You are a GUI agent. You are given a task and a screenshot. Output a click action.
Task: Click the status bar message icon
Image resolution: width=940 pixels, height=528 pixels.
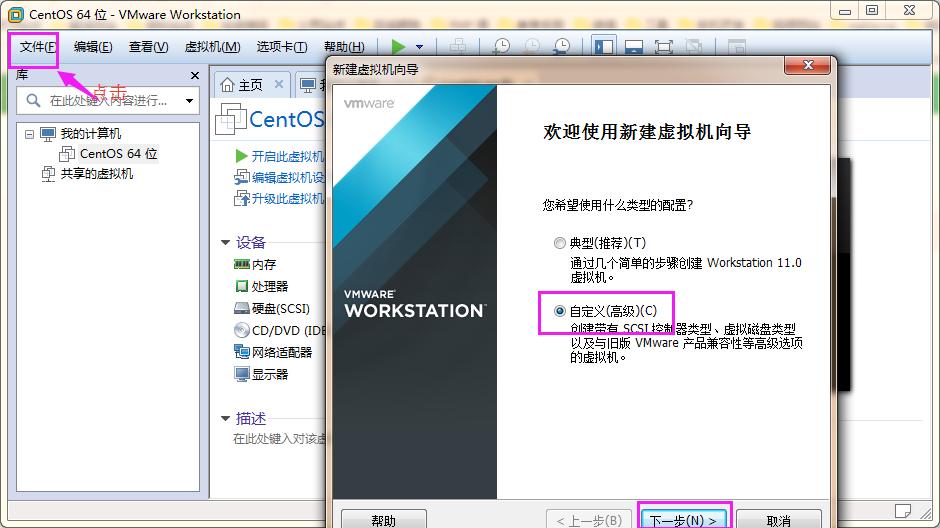903,511
